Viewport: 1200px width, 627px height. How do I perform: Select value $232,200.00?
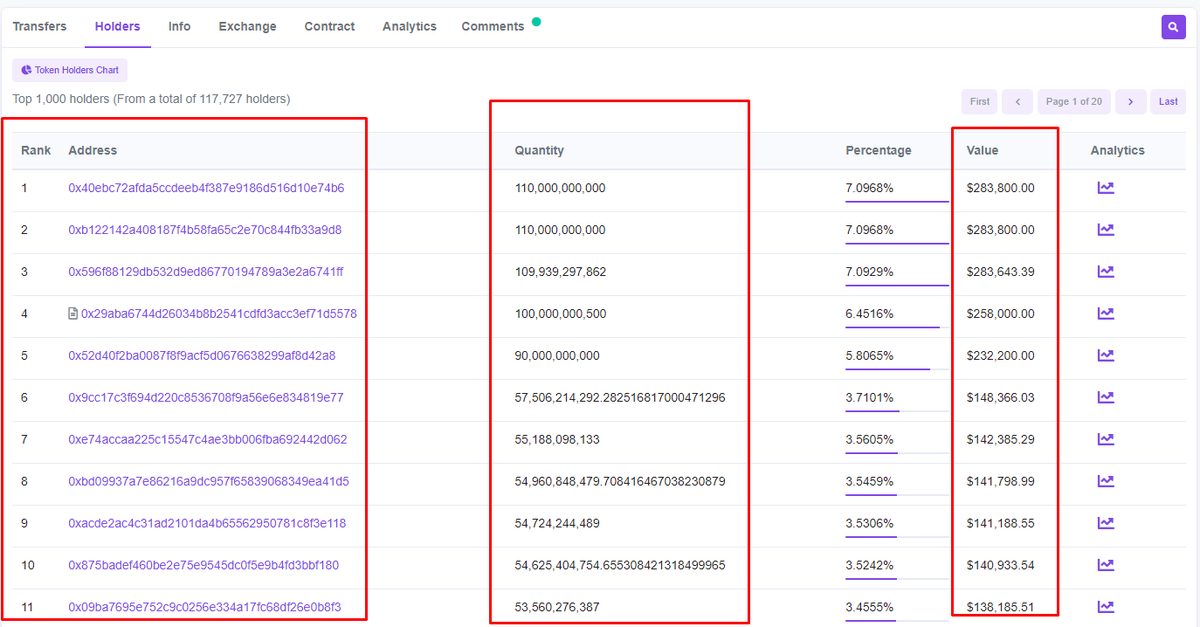[x=1001, y=356]
